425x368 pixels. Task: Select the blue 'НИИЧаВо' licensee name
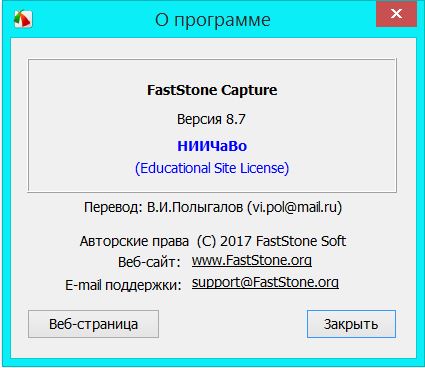(212, 146)
